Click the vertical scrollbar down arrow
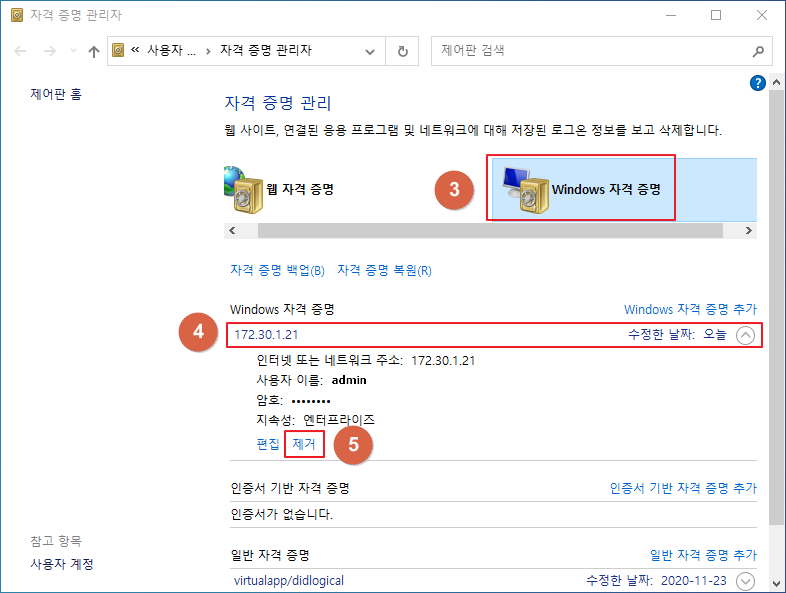This screenshot has height=593, width=786. [x=776, y=584]
